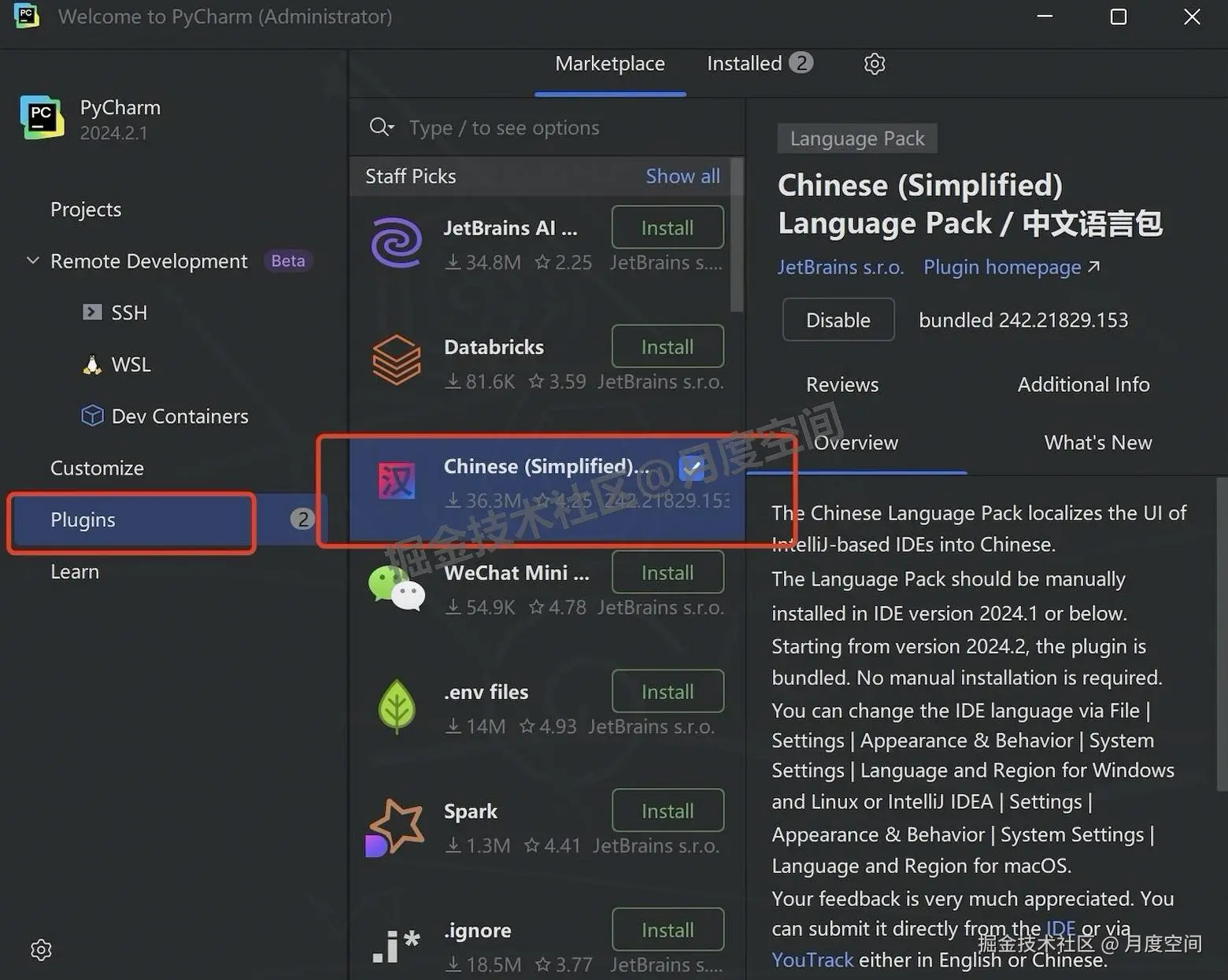Image resolution: width=1228 pixels, height=980 pixels.
Task: Open the top-right settings gear menu
Action: click(x=874, y=64)
